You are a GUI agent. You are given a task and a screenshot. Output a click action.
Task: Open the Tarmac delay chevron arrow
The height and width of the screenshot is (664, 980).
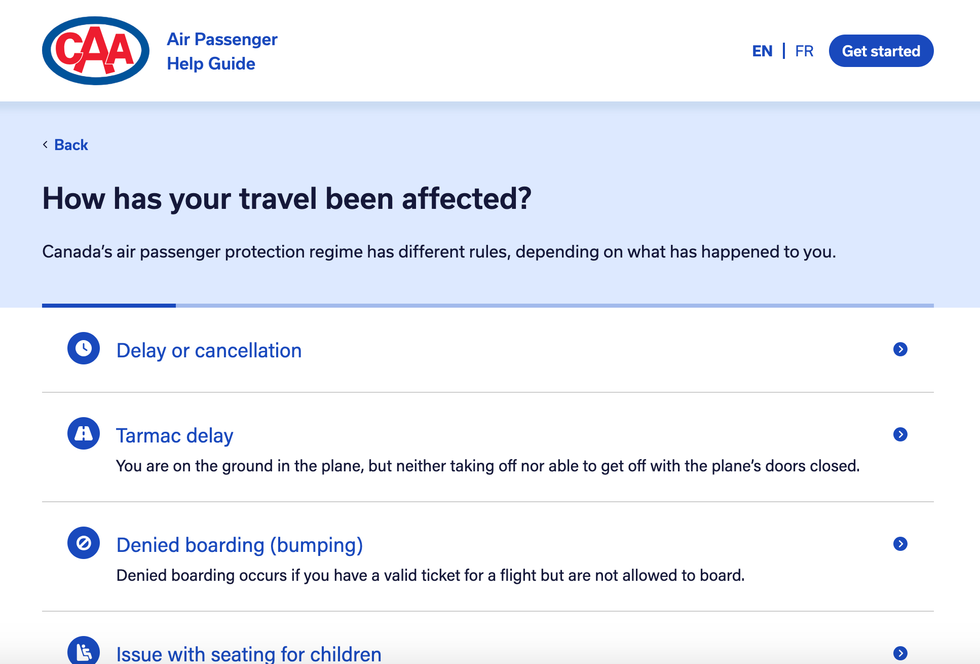[900, 434]
